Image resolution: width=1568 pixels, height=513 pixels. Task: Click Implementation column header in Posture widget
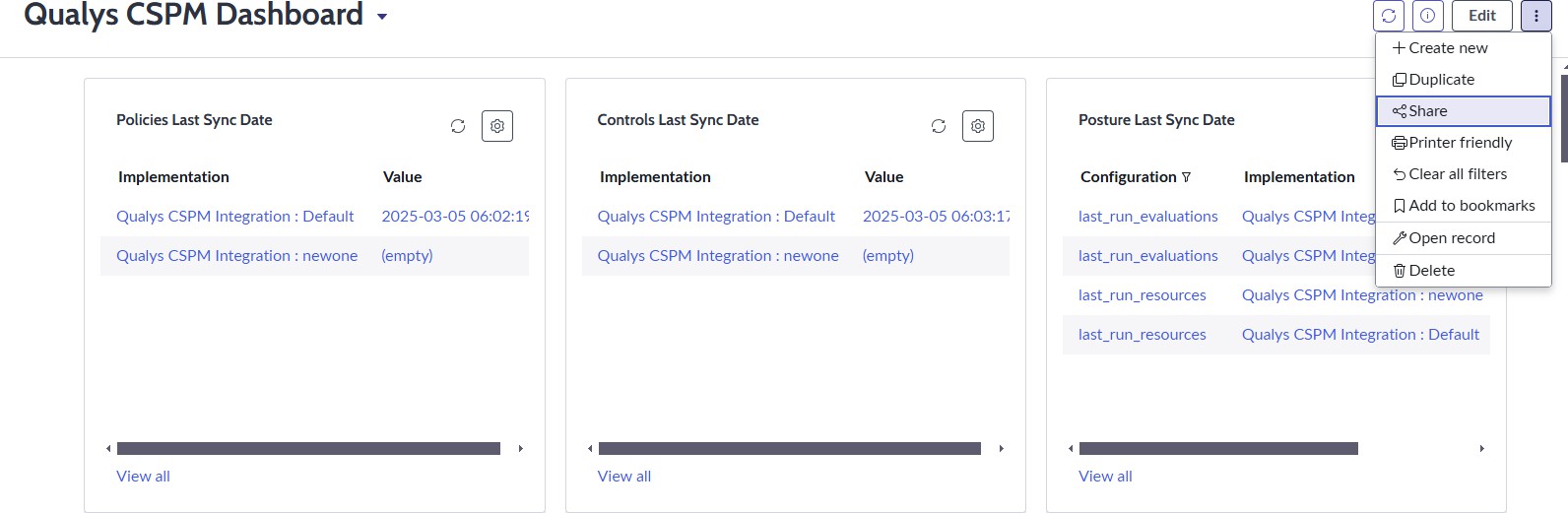coord(1299,177)
